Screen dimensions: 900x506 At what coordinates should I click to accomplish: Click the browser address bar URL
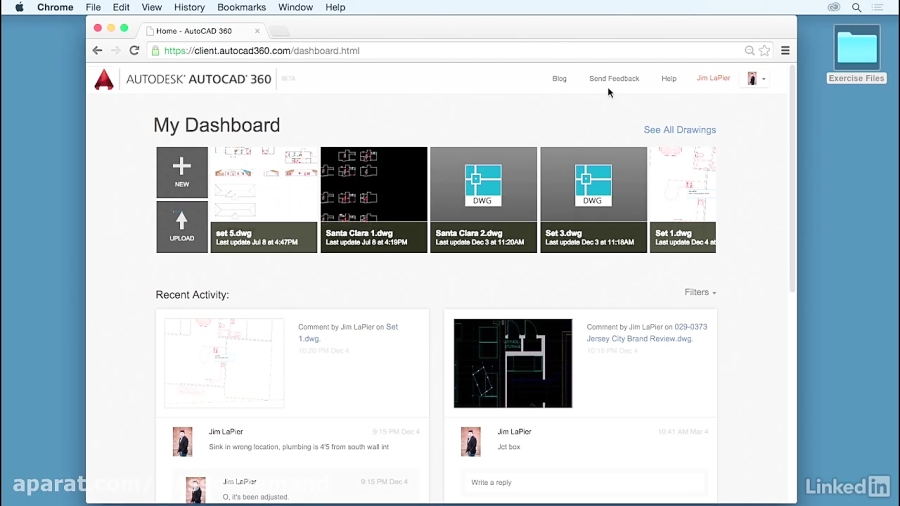point(262,50)
